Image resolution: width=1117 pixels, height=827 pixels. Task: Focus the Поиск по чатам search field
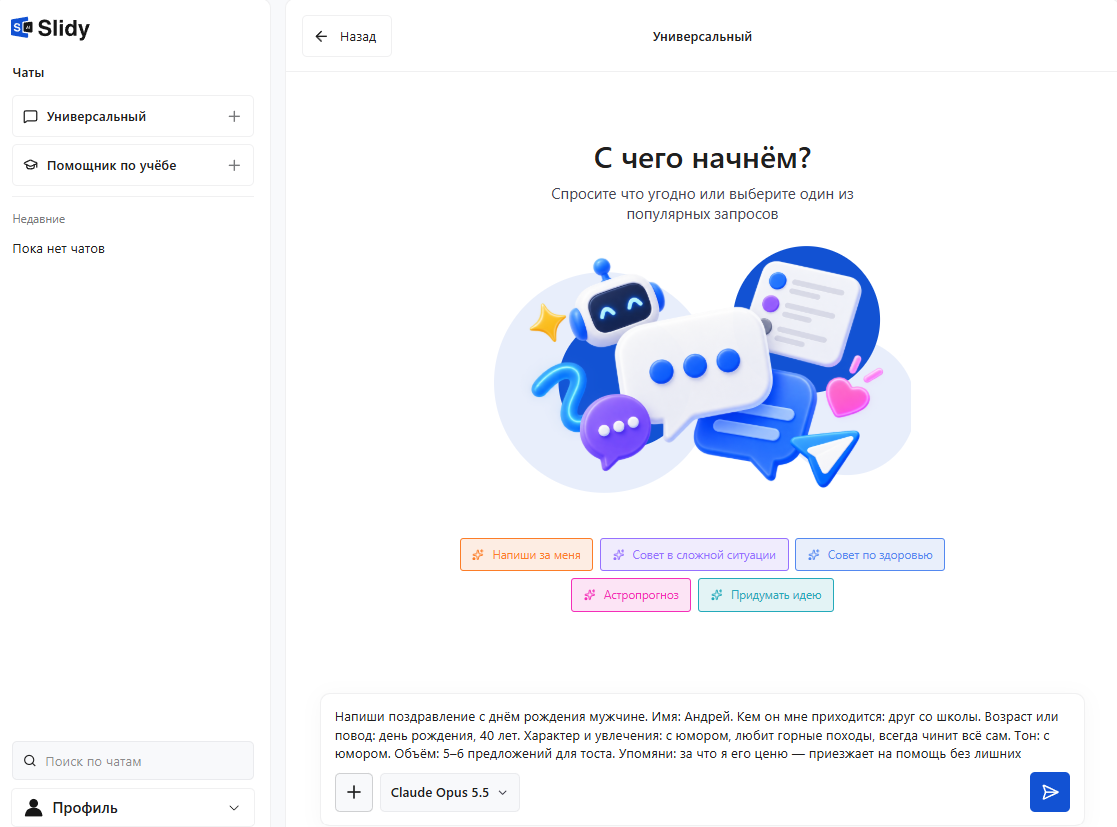(x=133, y=761)
